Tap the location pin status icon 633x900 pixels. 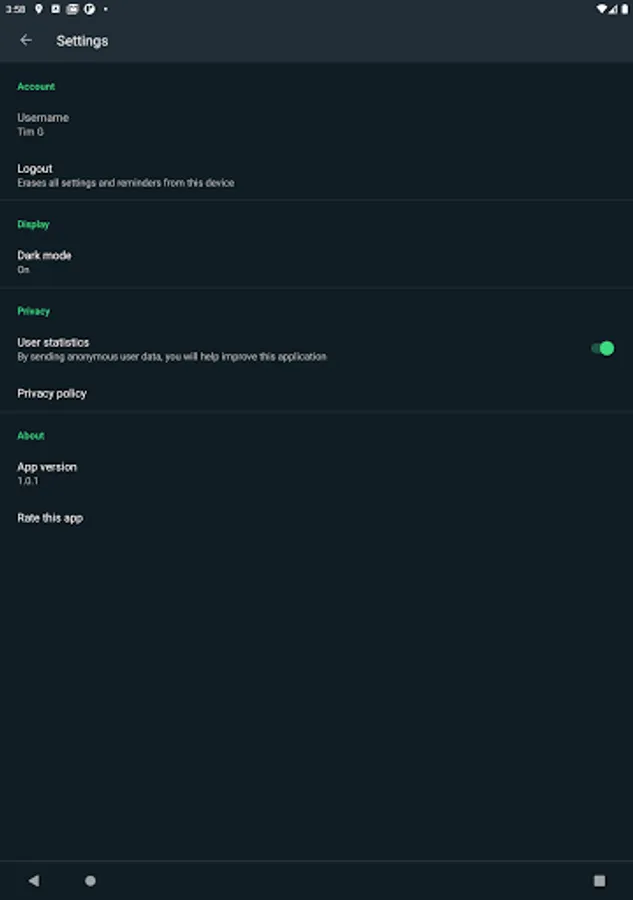pos(39,8)
